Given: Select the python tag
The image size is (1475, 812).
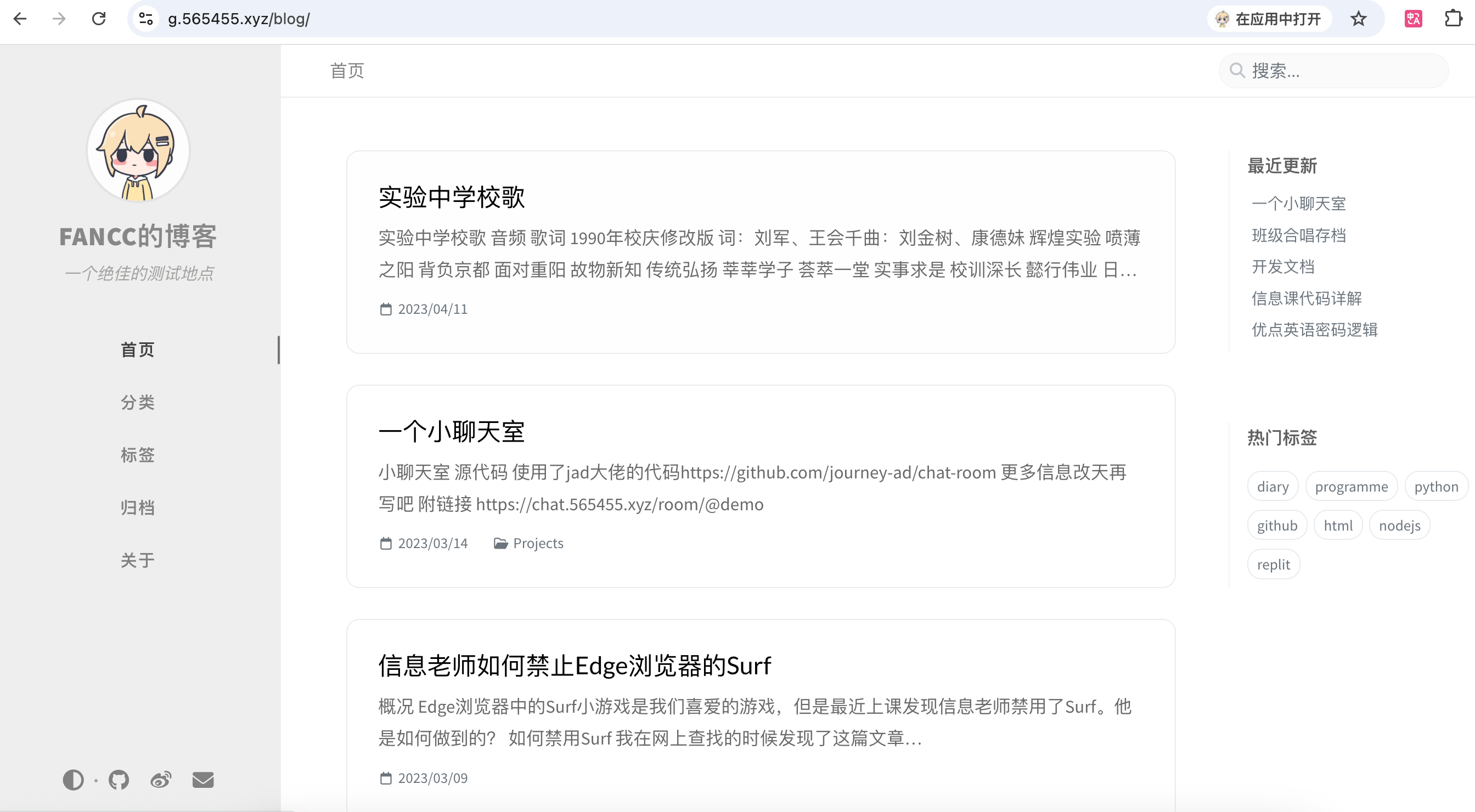Looking at the screenshot, I should point(1436,486).
